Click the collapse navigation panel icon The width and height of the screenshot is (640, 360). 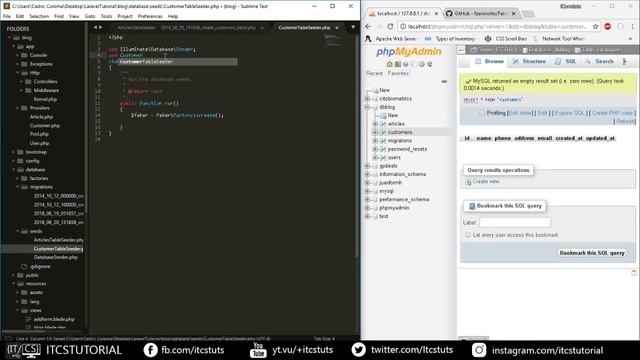click(x=461, y=50)
